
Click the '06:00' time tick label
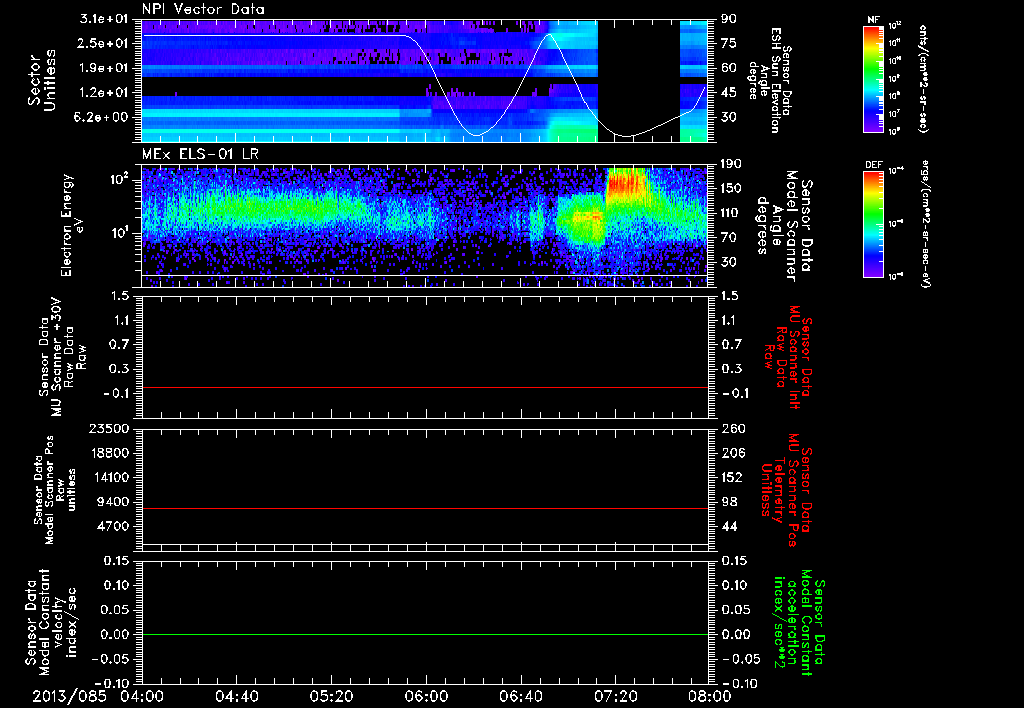pyautogui.click(x=426, y=696)
